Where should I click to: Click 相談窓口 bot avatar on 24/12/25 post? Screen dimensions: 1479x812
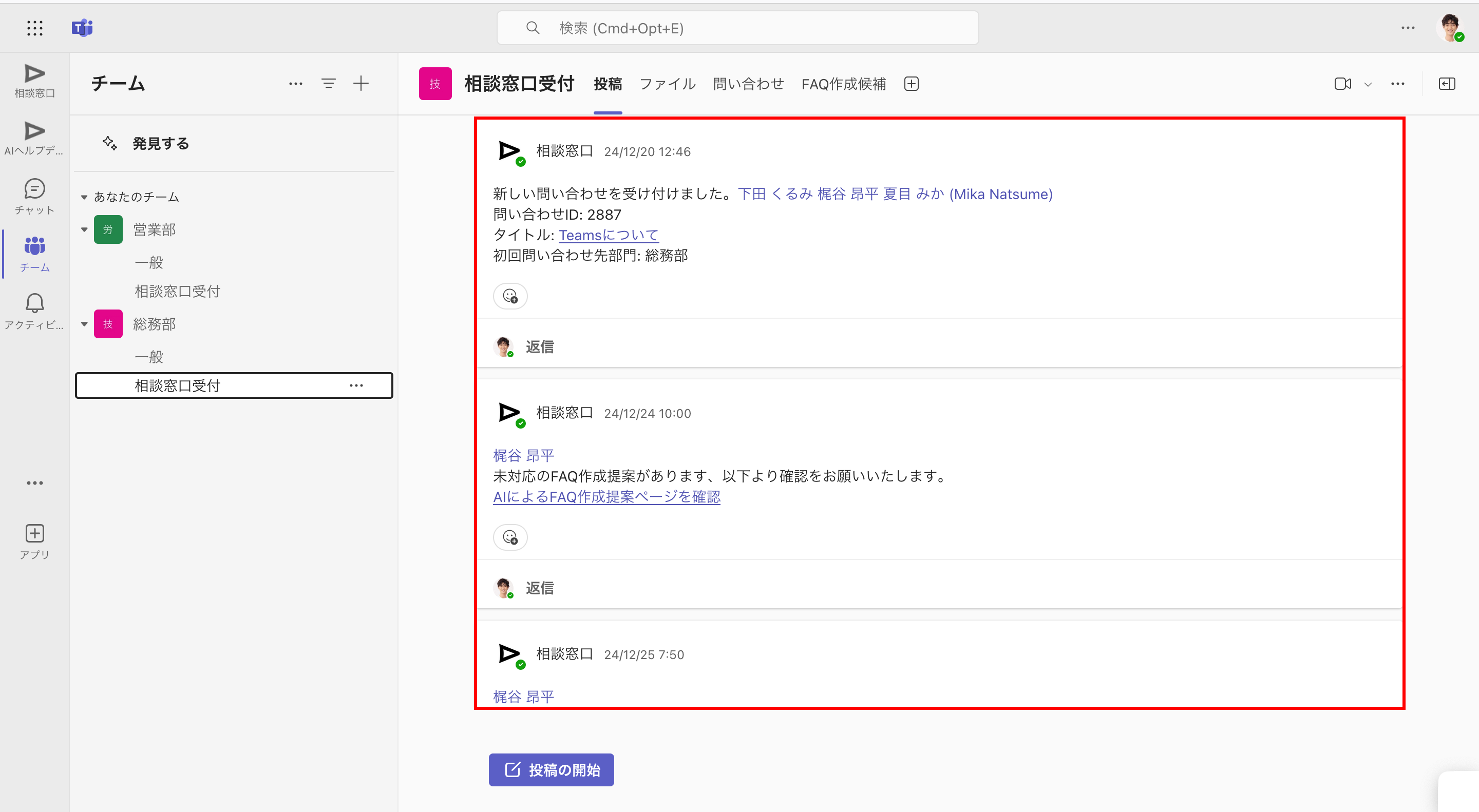[510, 655]
